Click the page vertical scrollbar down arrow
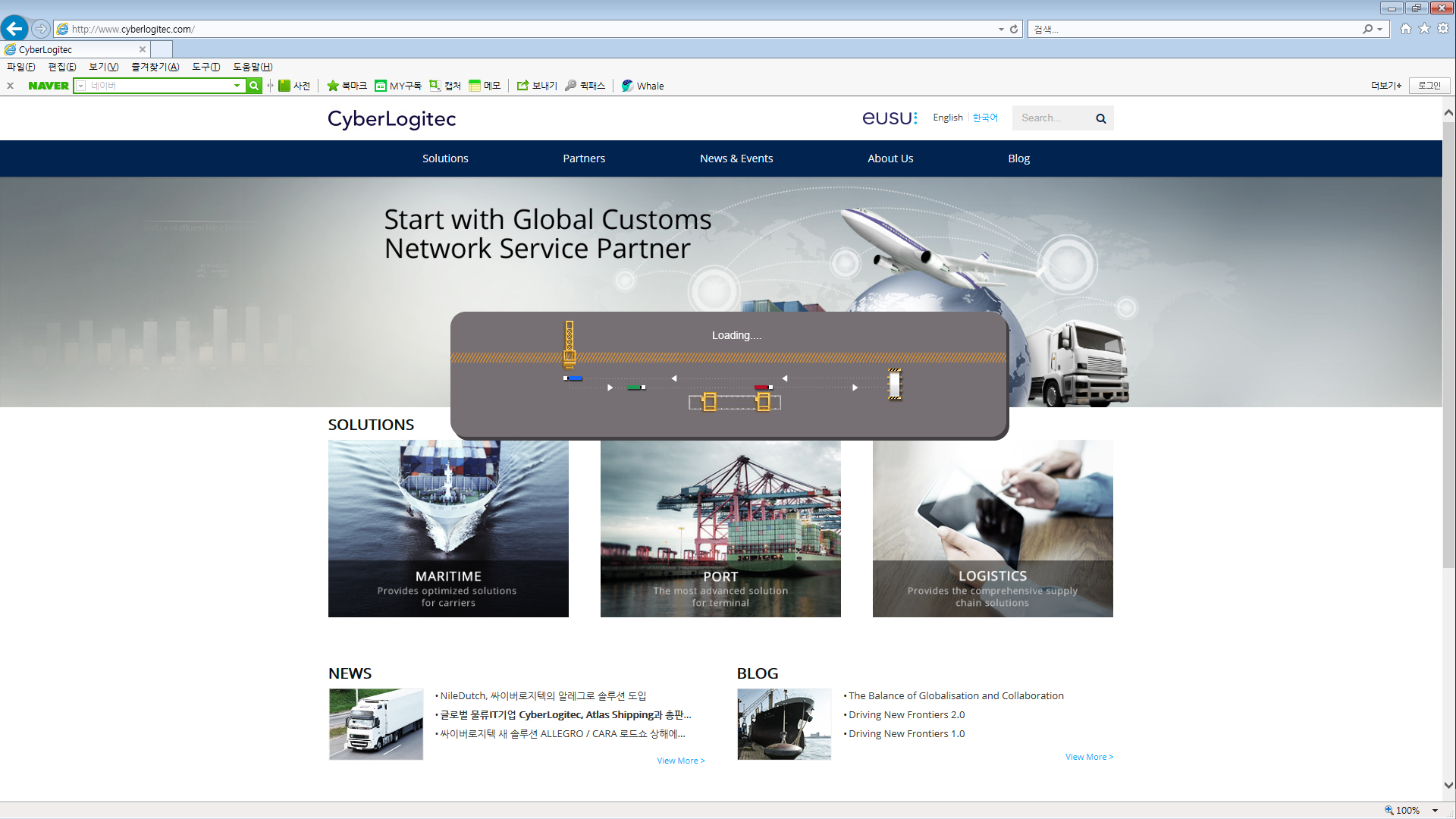 (1448, 786)
